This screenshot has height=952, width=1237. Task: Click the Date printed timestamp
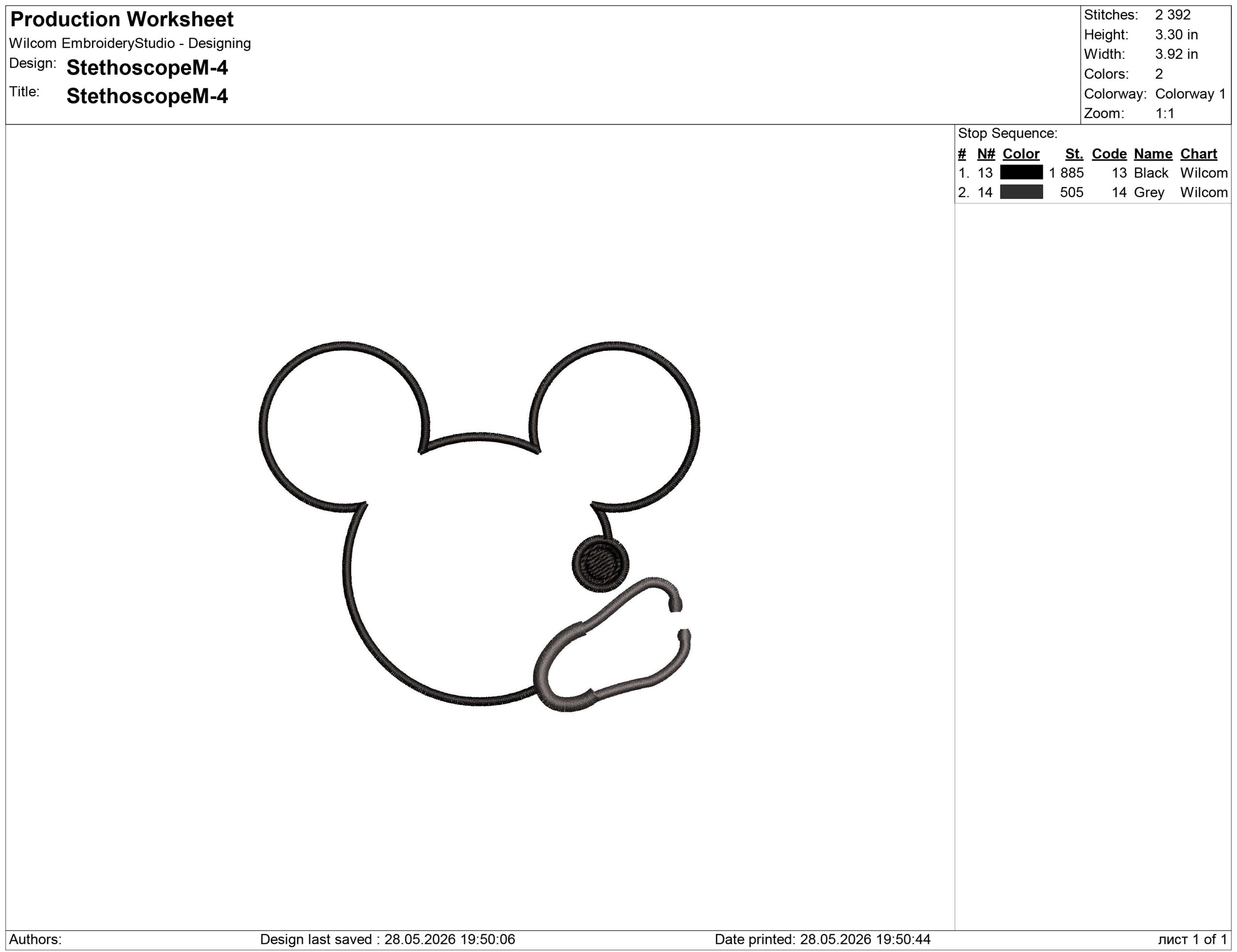point(822,939)
